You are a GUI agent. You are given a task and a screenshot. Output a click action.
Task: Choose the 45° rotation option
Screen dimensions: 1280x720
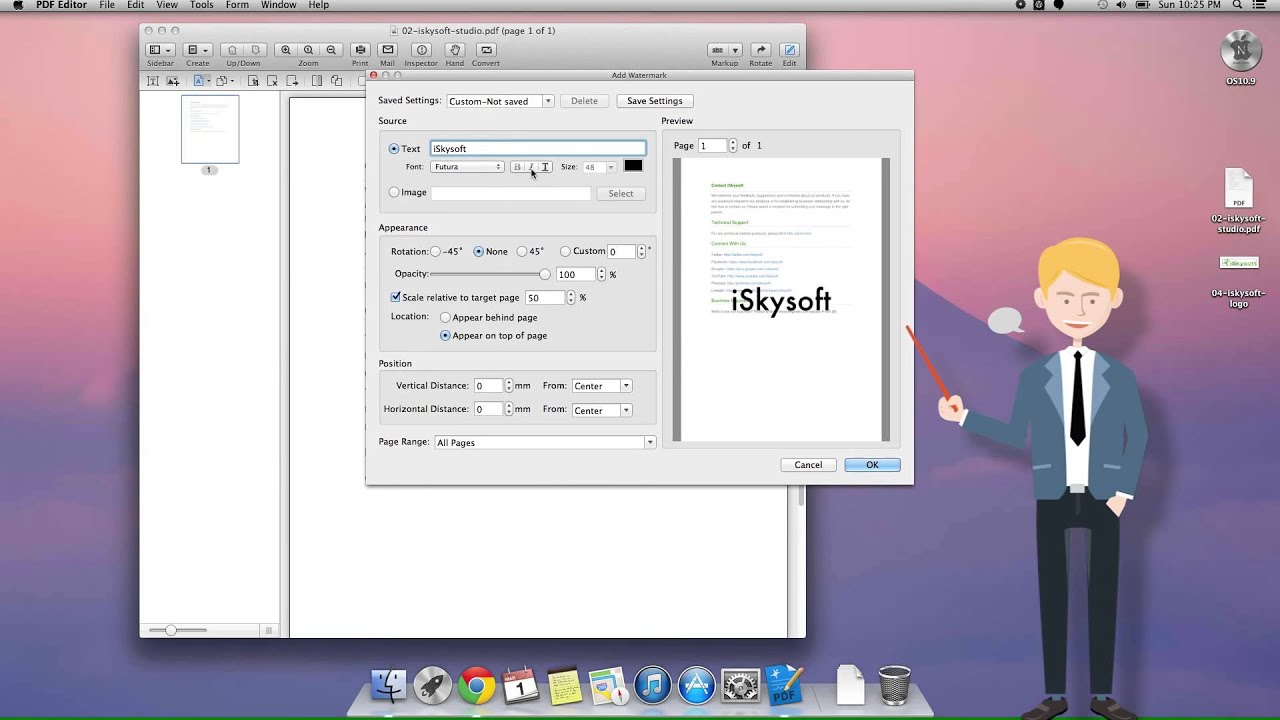coord(522,252)
